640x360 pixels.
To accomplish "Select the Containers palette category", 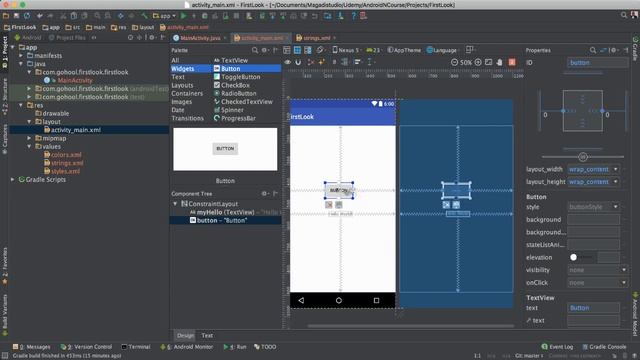I will (x=187, y=93).
